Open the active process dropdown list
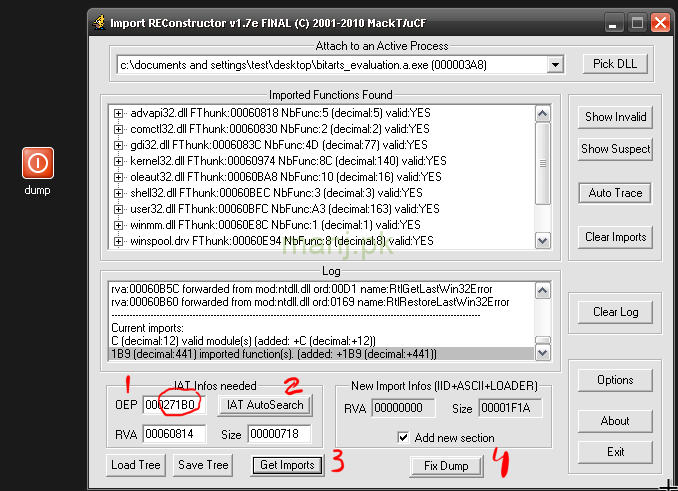678x491 pixels. (x=555, y=65)
